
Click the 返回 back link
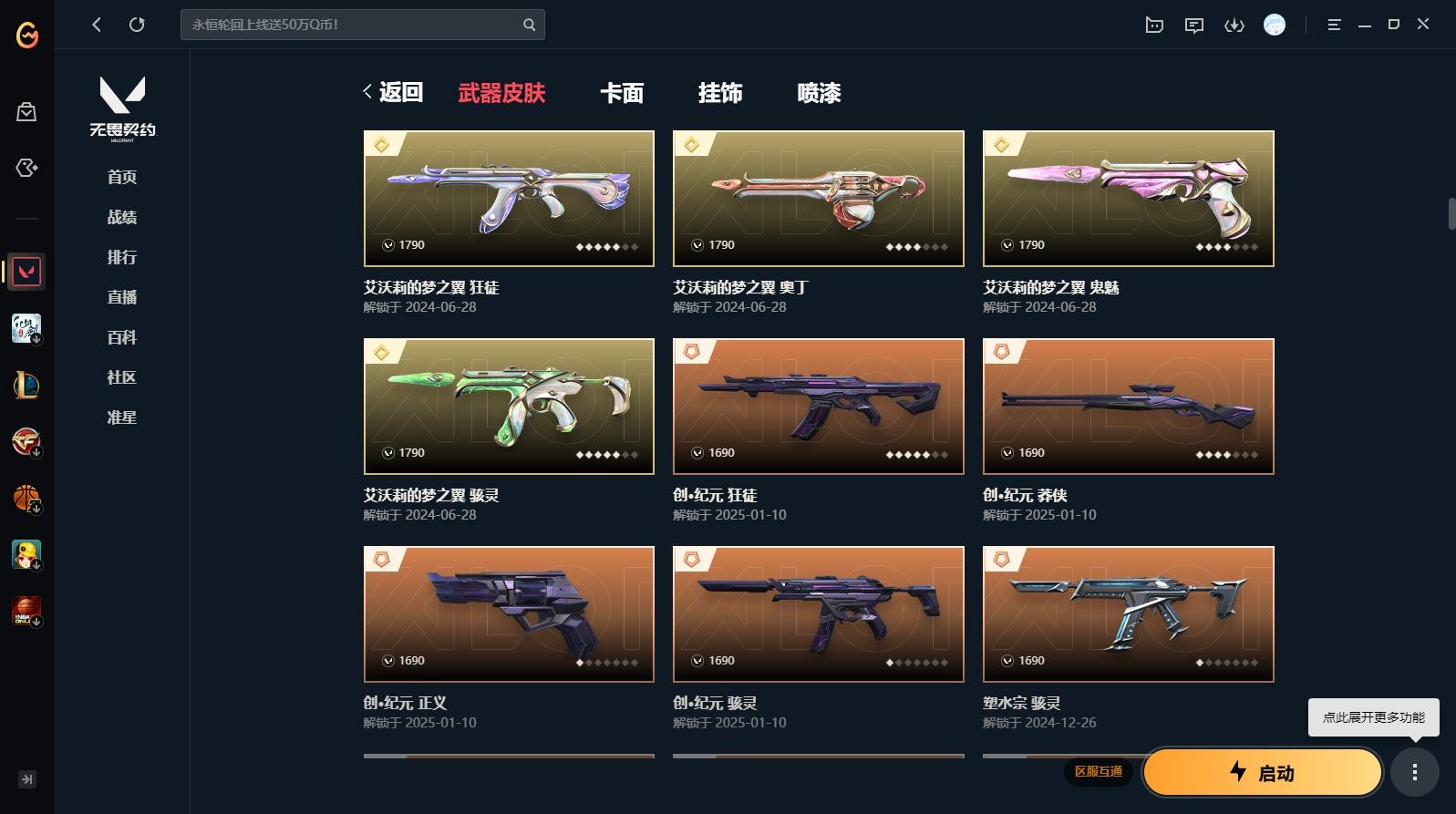coord(393,92)
